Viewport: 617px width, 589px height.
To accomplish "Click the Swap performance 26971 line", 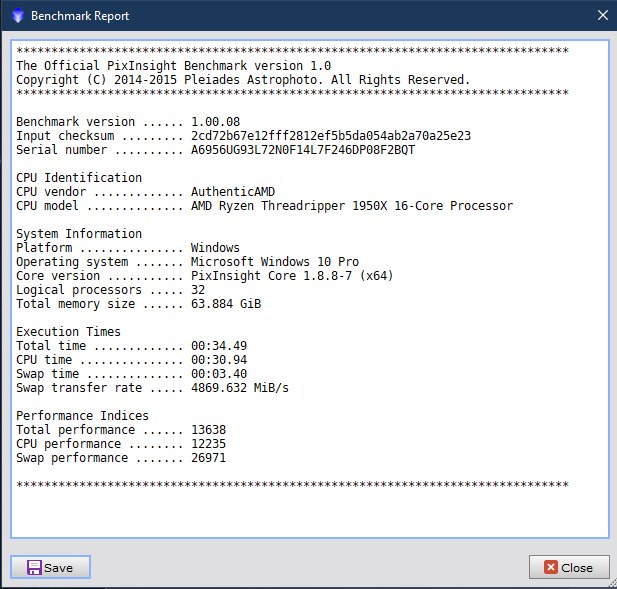I will tap(121, 458).
